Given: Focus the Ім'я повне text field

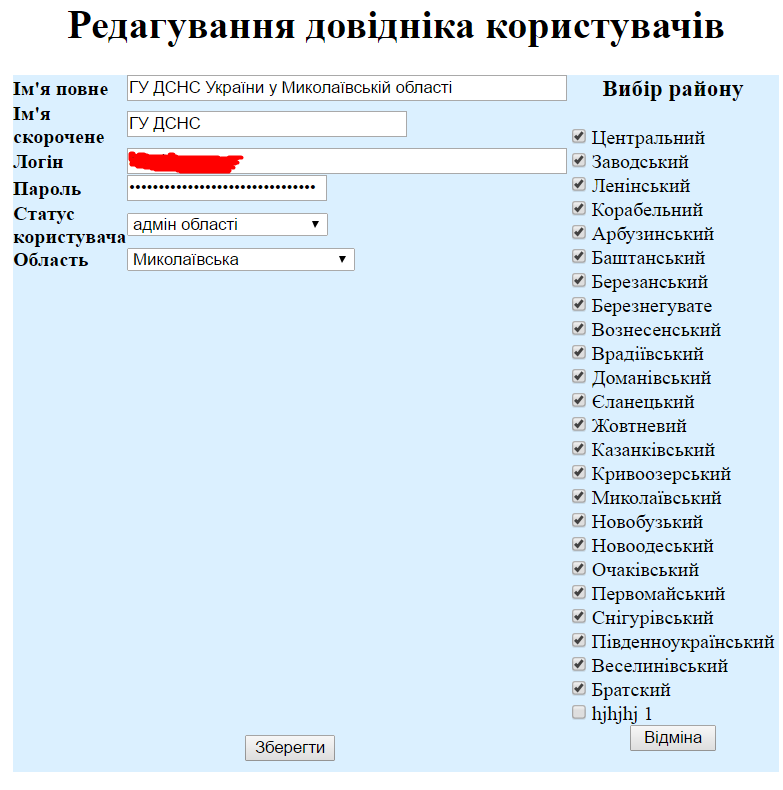Looking at the screenshot, I should (346, 88).
